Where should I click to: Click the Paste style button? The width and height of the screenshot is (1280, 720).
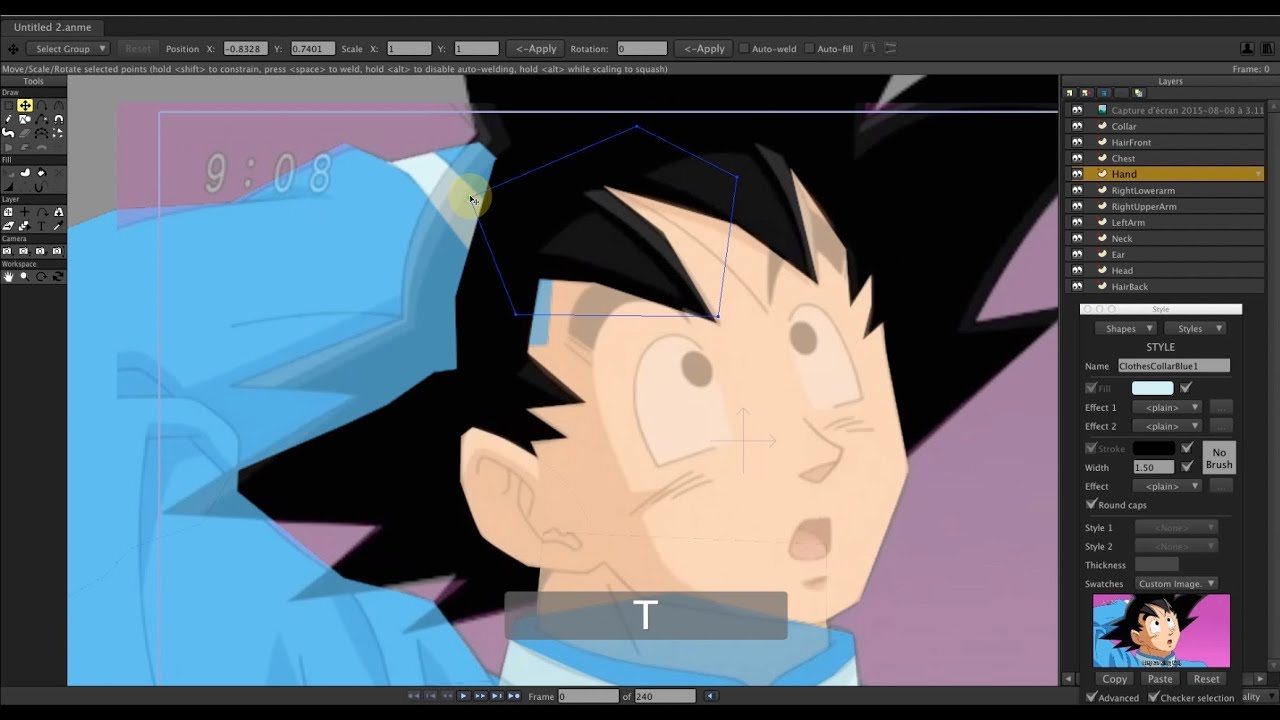pyautogui.click(x=1160, y=679)
